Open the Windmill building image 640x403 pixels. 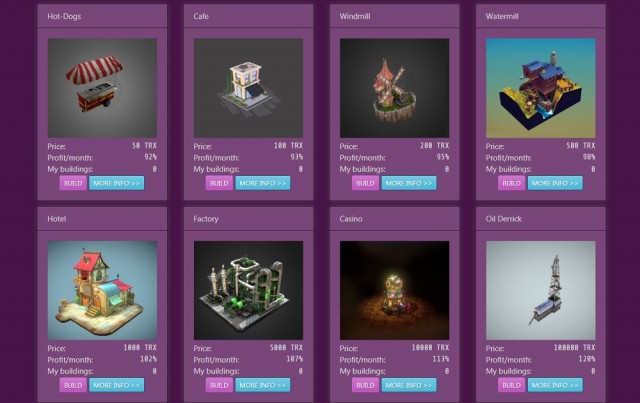394,88
